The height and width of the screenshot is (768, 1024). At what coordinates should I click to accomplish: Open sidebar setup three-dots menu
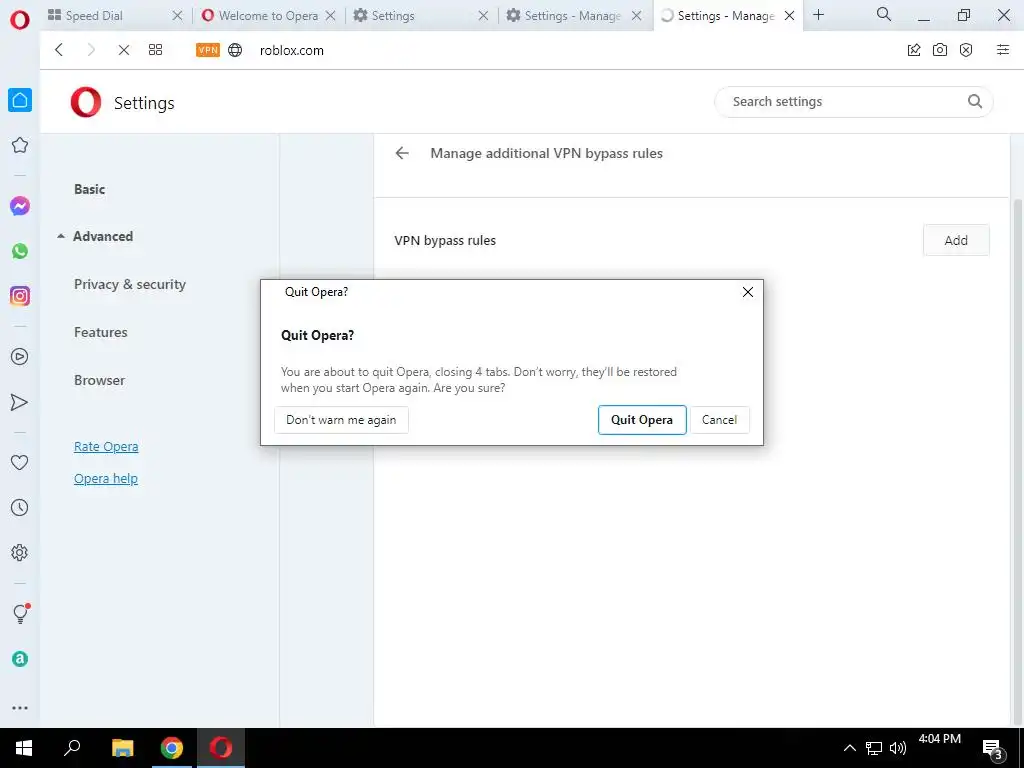pos(20,708)
